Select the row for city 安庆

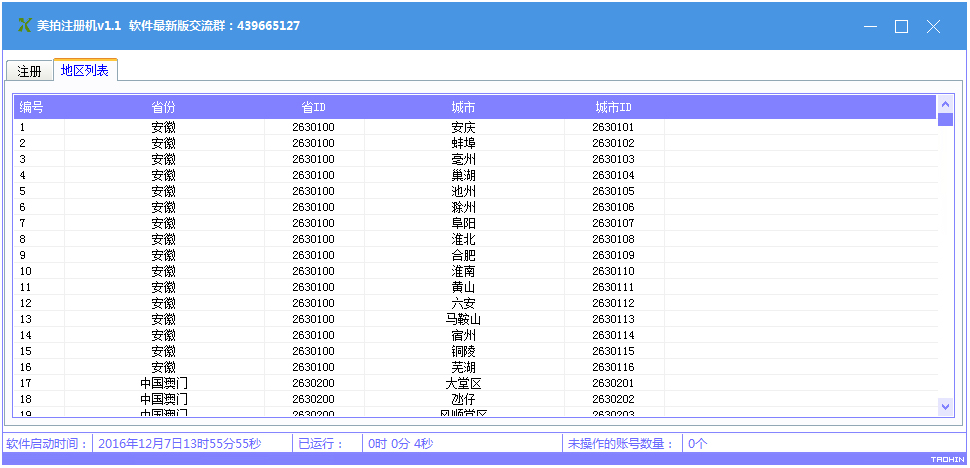point(463,127)
